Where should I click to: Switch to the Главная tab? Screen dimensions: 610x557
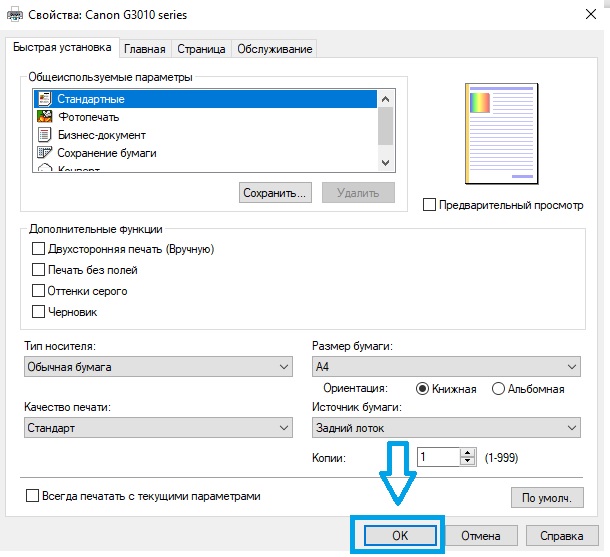point(145,49)
